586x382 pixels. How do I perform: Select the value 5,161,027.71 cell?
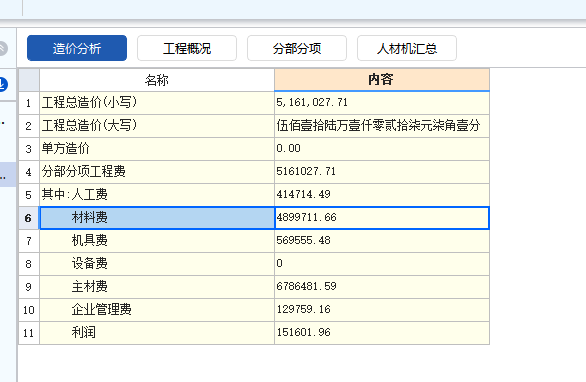(382, 103)
